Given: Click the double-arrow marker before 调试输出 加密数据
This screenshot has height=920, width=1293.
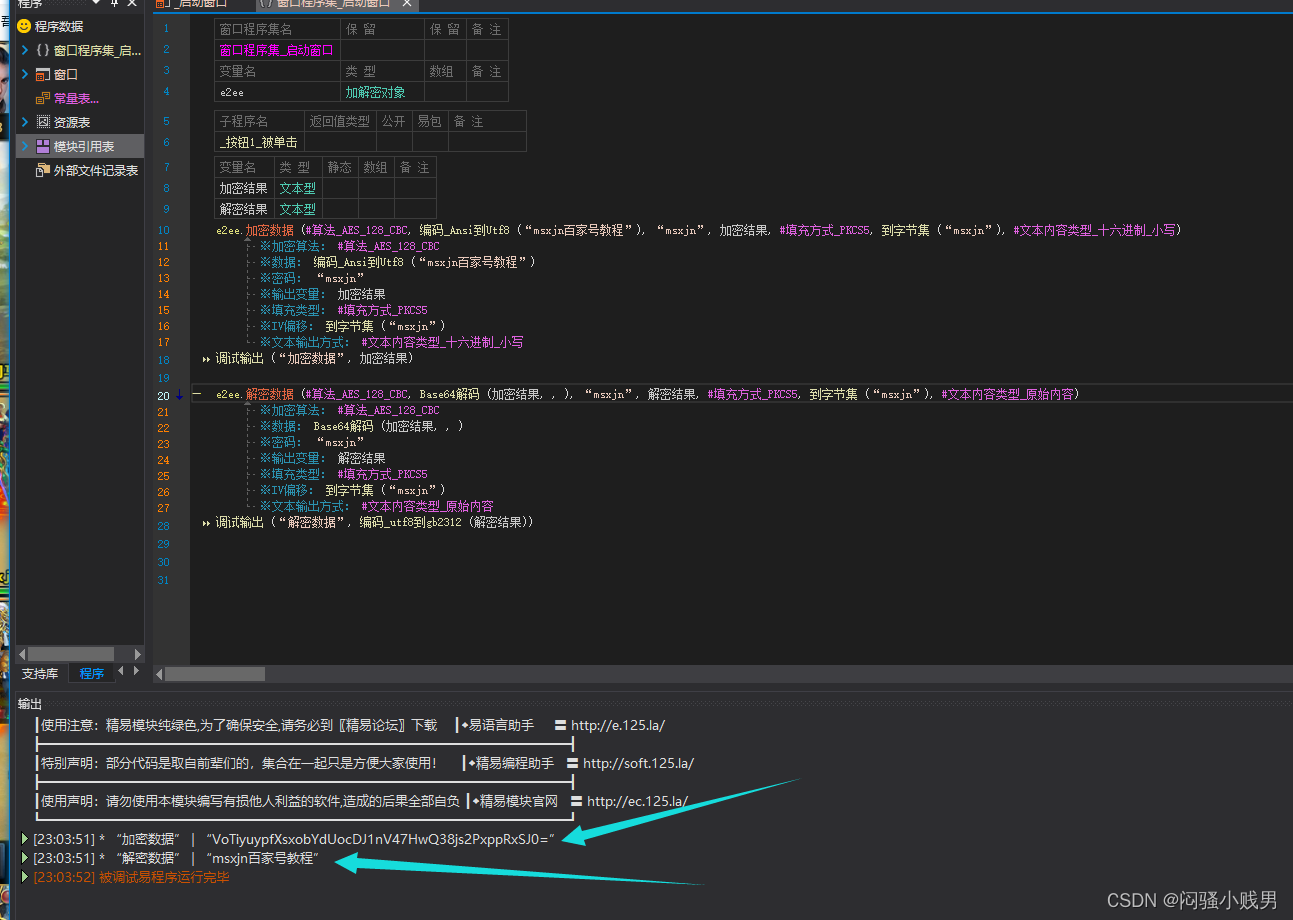Looking at the screenshot, I should [207, 358].
